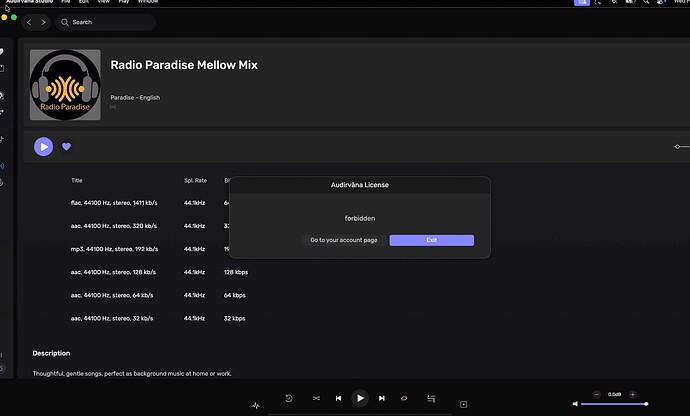
Task: Skip to the next track
Action: click(x=381, y=398)
